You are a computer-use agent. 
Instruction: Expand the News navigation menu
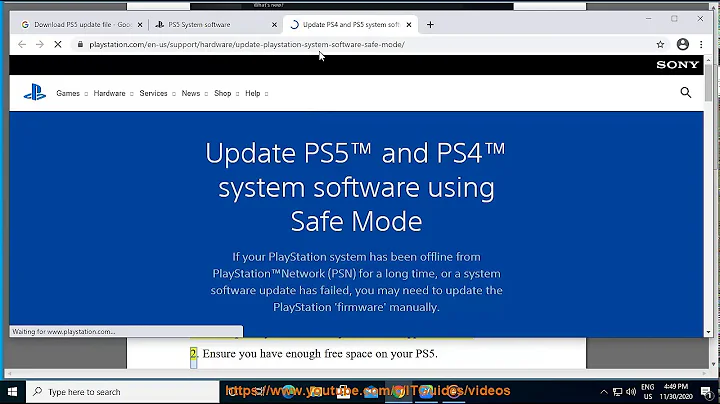195,93
